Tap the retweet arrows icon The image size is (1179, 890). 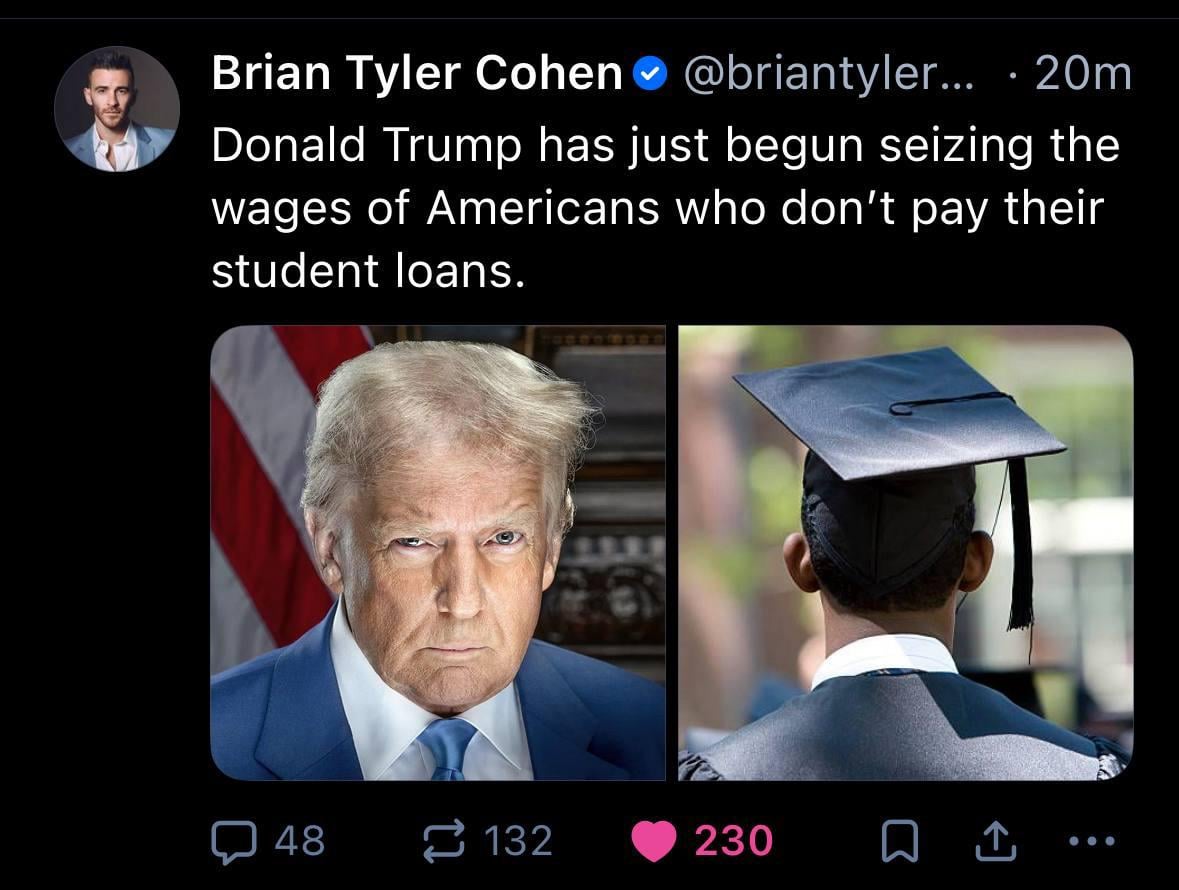(x=441, y=840)
